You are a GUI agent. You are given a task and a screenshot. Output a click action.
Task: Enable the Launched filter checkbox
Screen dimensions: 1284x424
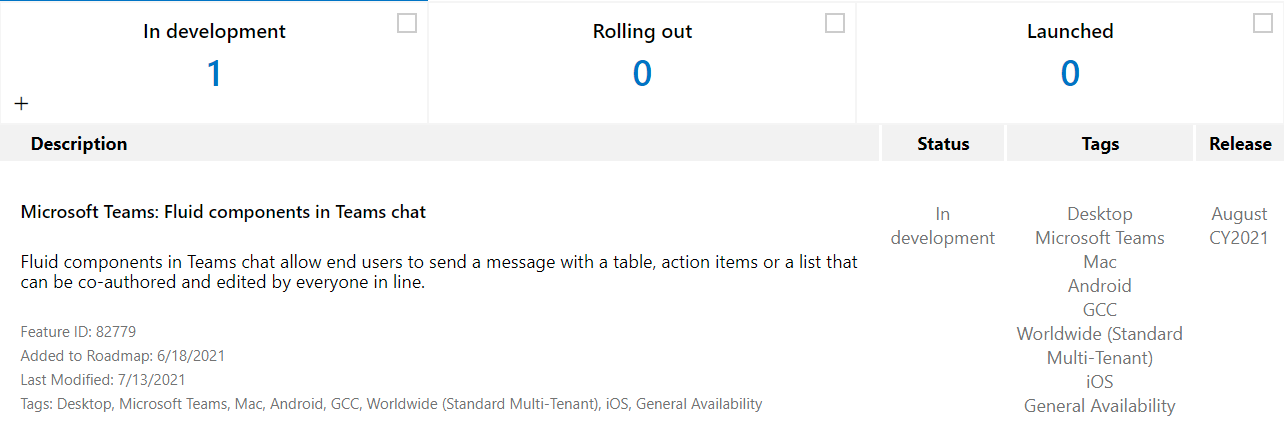tap(1263, 24)
